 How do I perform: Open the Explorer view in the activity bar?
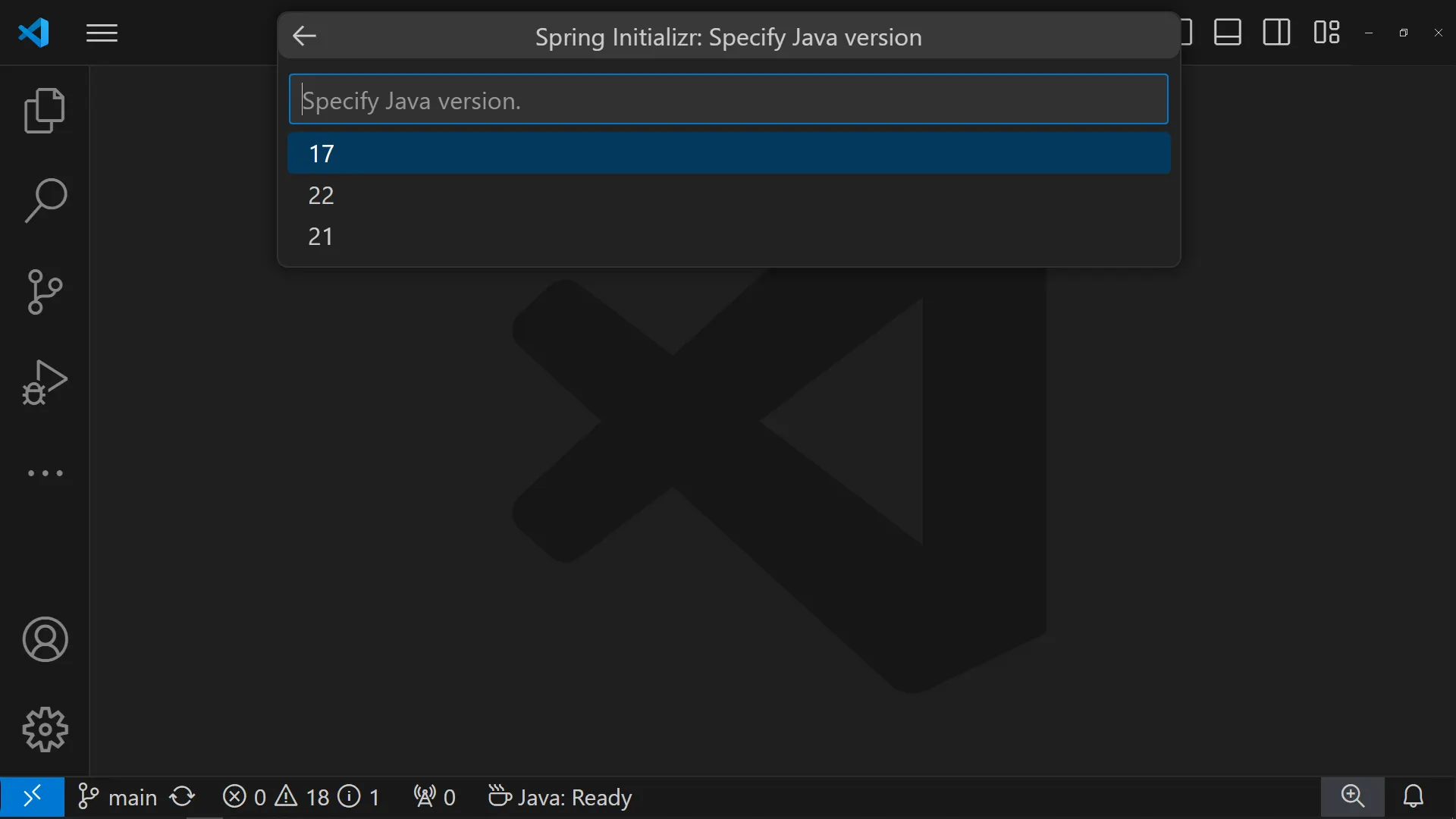click(45, 111)
